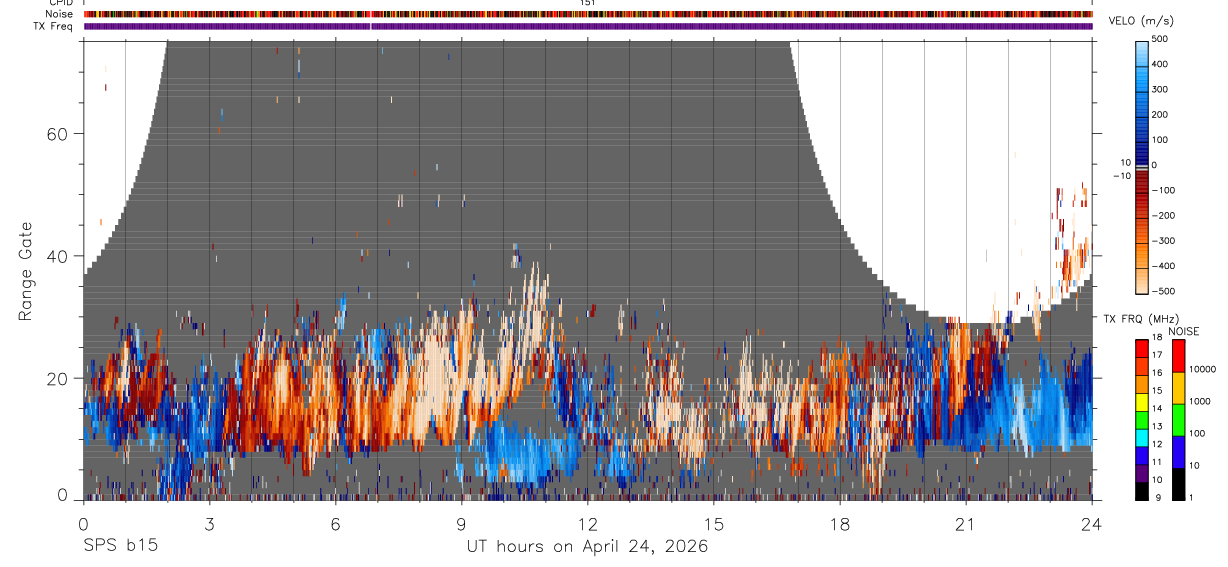Screen dimensions: 1228x567
Task: Click the hour 9 tick label
Action: [x=461, y=524]
